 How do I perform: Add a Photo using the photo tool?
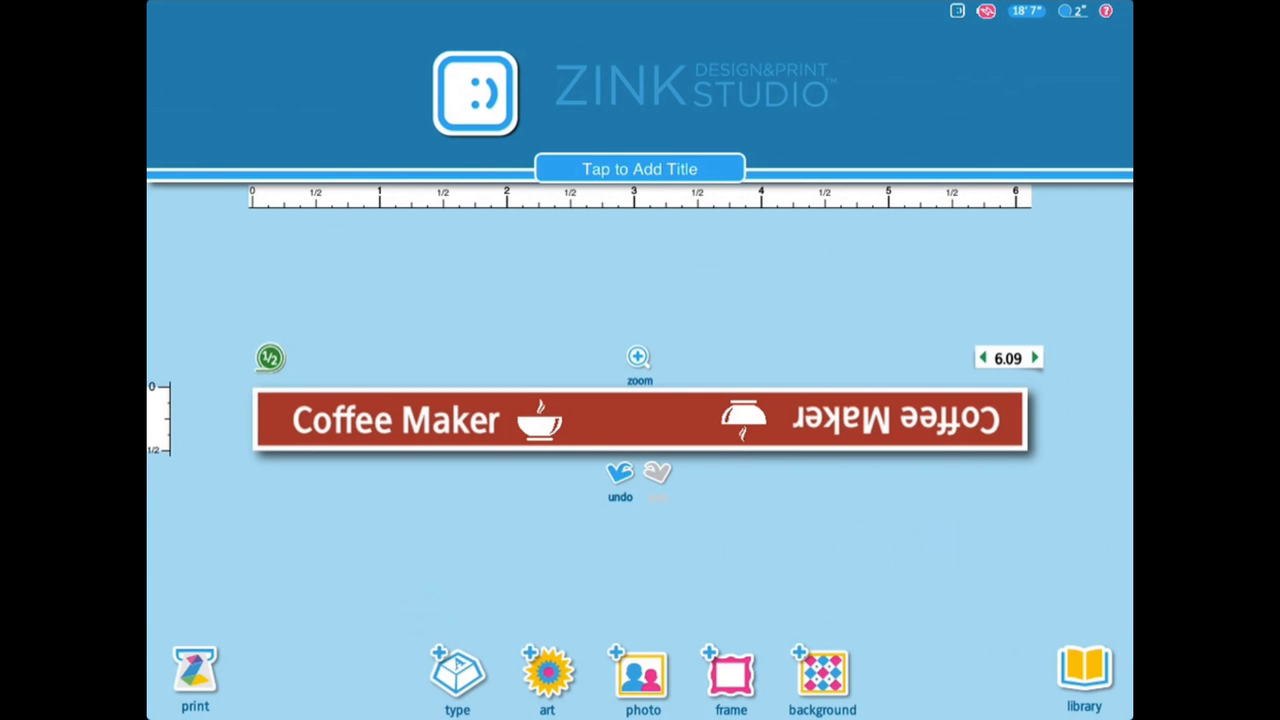click(x=643, y=675)
